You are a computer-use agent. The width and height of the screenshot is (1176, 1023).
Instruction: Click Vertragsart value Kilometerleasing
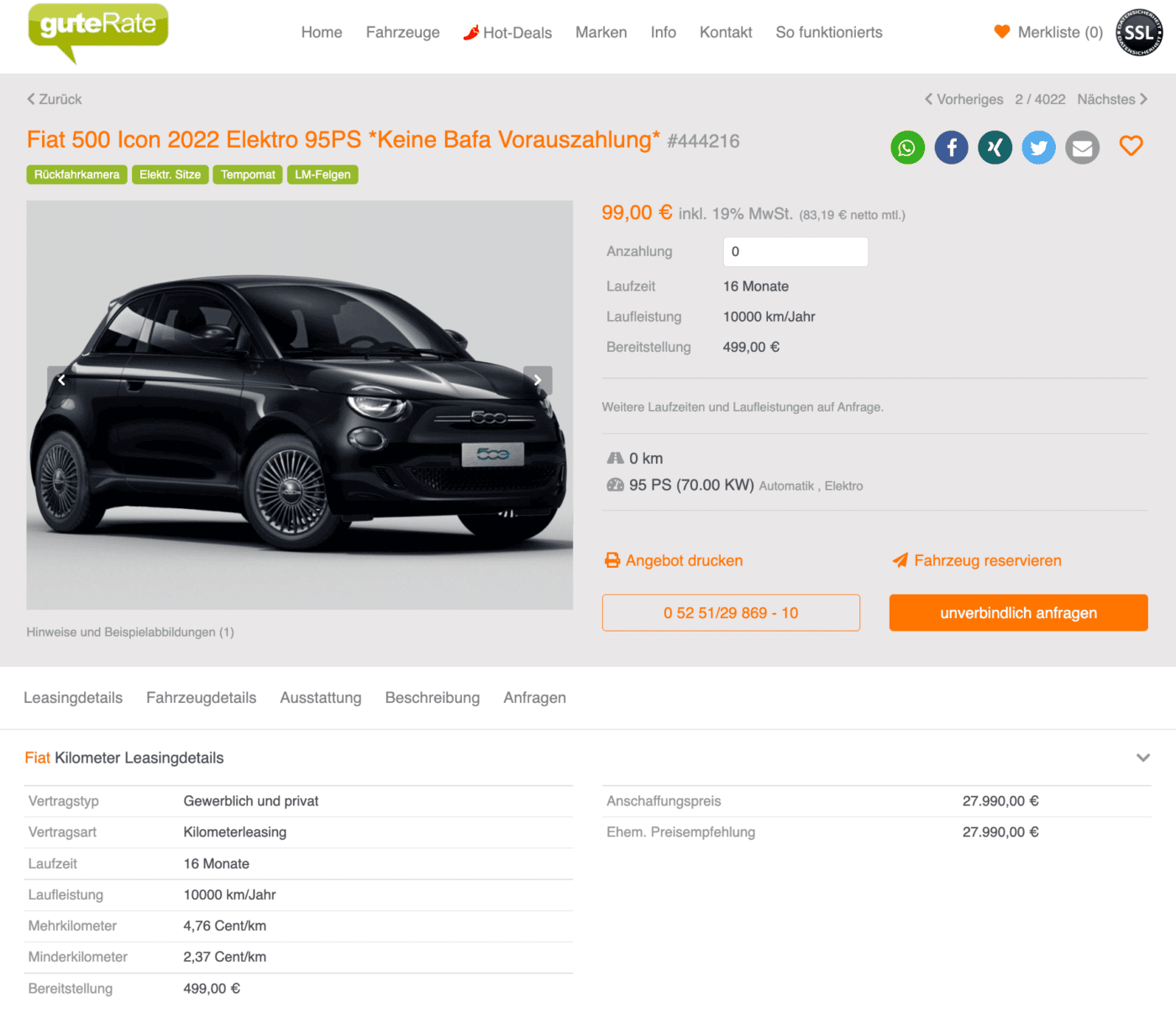(235, 832)
